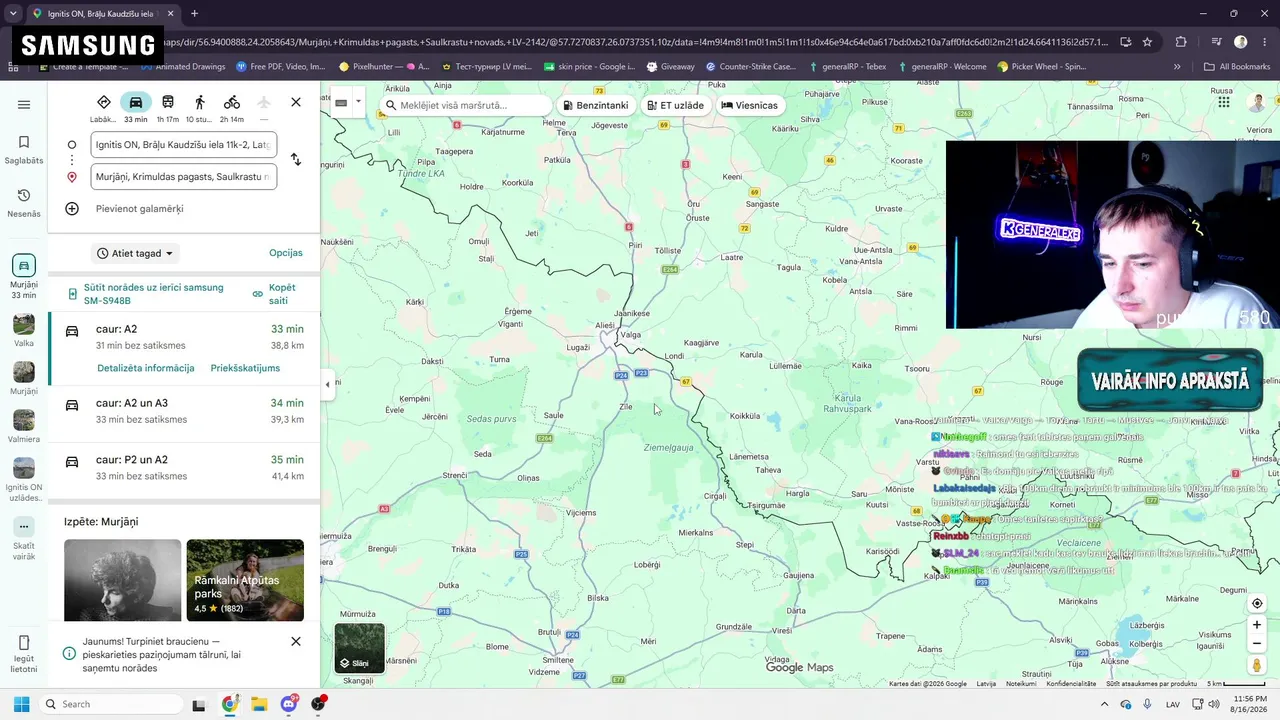Get the app via Iegūt lietotni
Viewport: 1280px width, 720px height.
24,654
